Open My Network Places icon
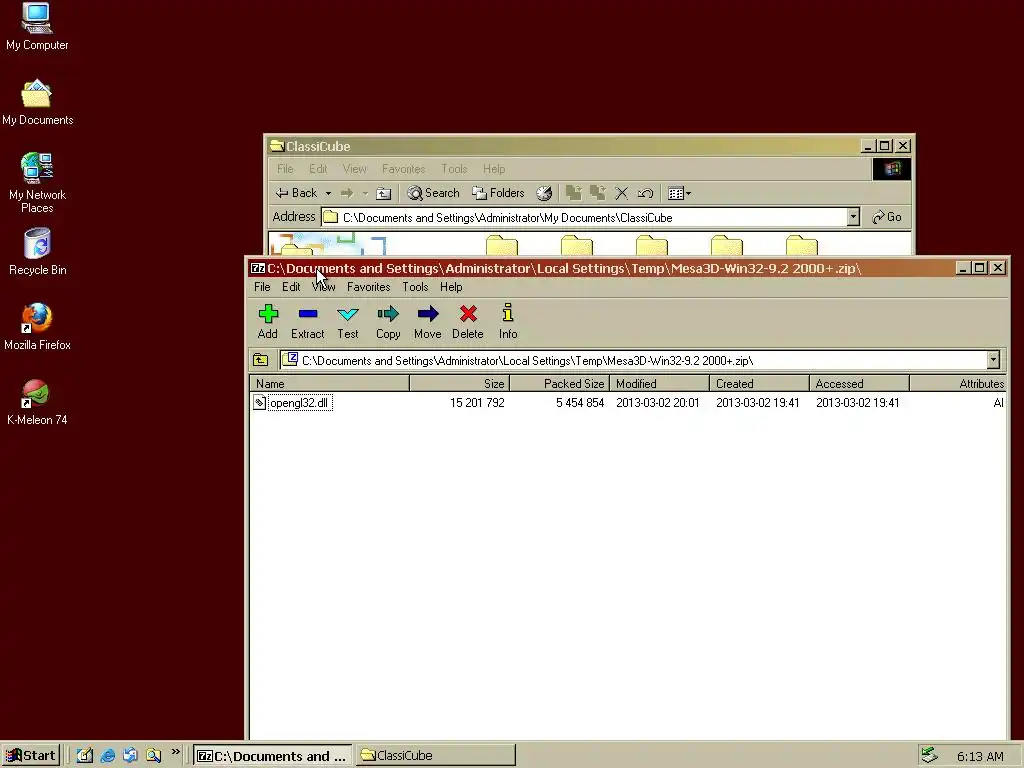 click(37, 183)
